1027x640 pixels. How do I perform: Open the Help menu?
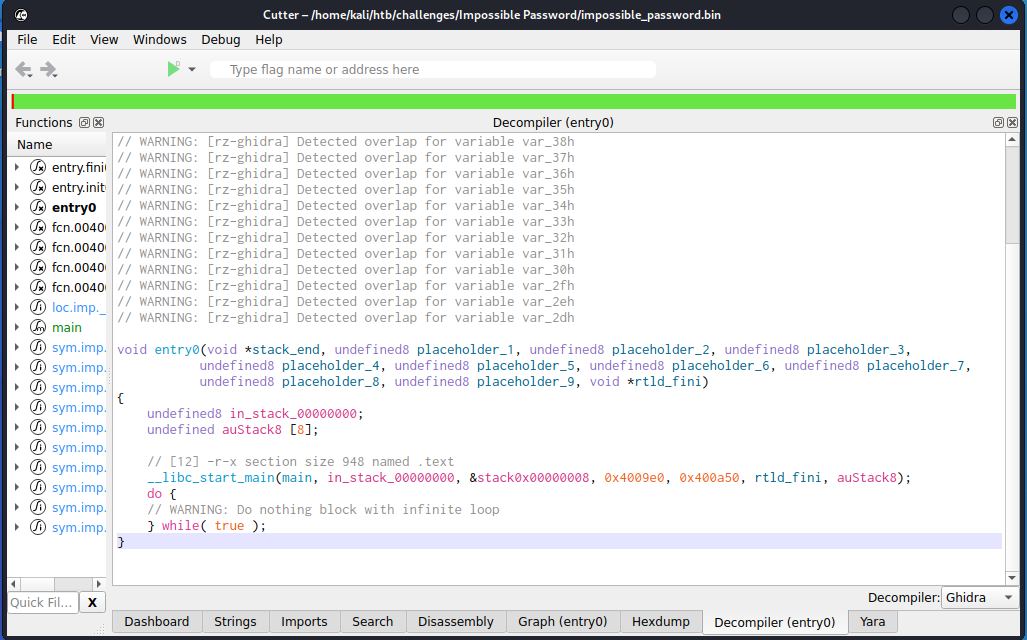(x=269, y=39)
